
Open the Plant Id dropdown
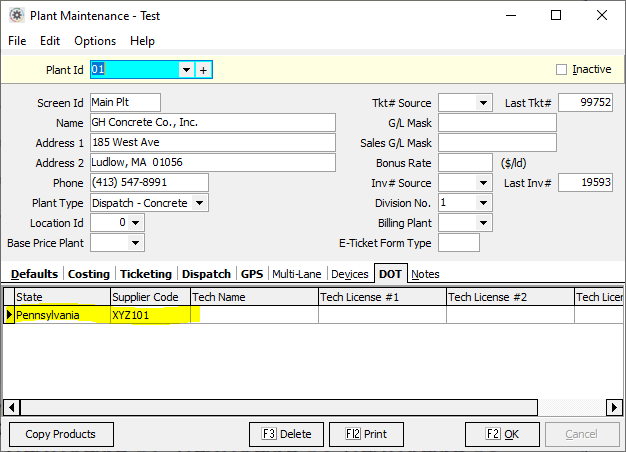pos(186,70)
